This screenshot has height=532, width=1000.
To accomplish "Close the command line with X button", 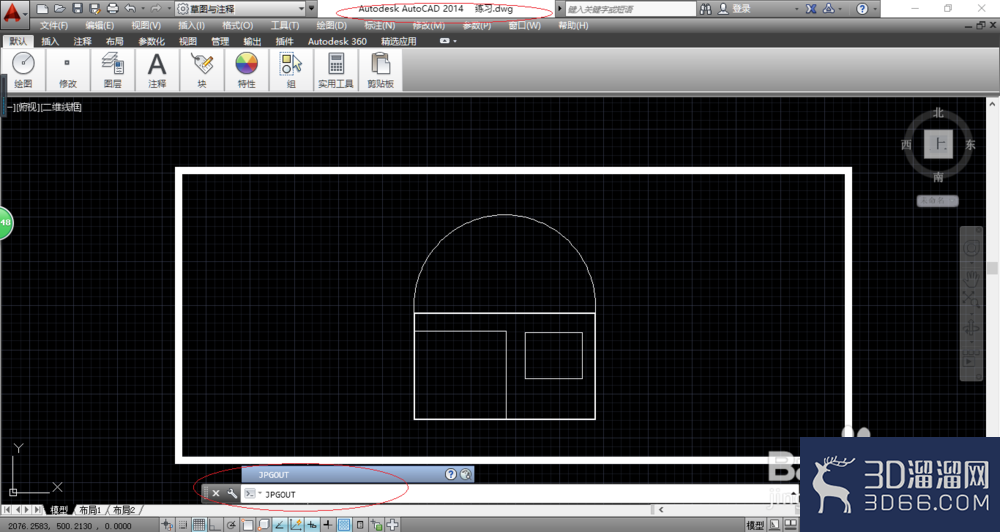I will [216, 493].
